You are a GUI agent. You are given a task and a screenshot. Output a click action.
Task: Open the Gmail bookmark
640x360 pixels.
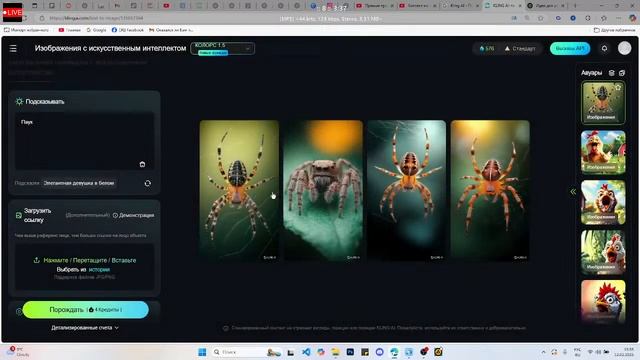tap(171, 30)
